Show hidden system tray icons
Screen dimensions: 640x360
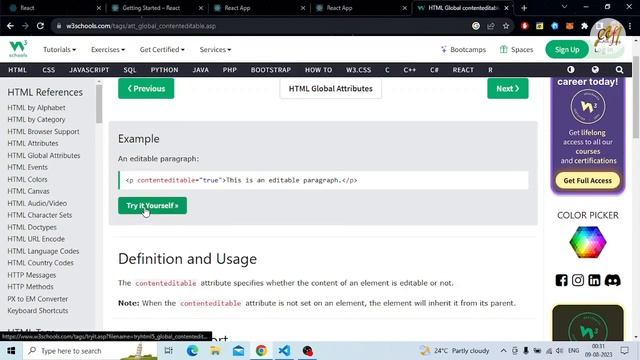click(503, 351)
